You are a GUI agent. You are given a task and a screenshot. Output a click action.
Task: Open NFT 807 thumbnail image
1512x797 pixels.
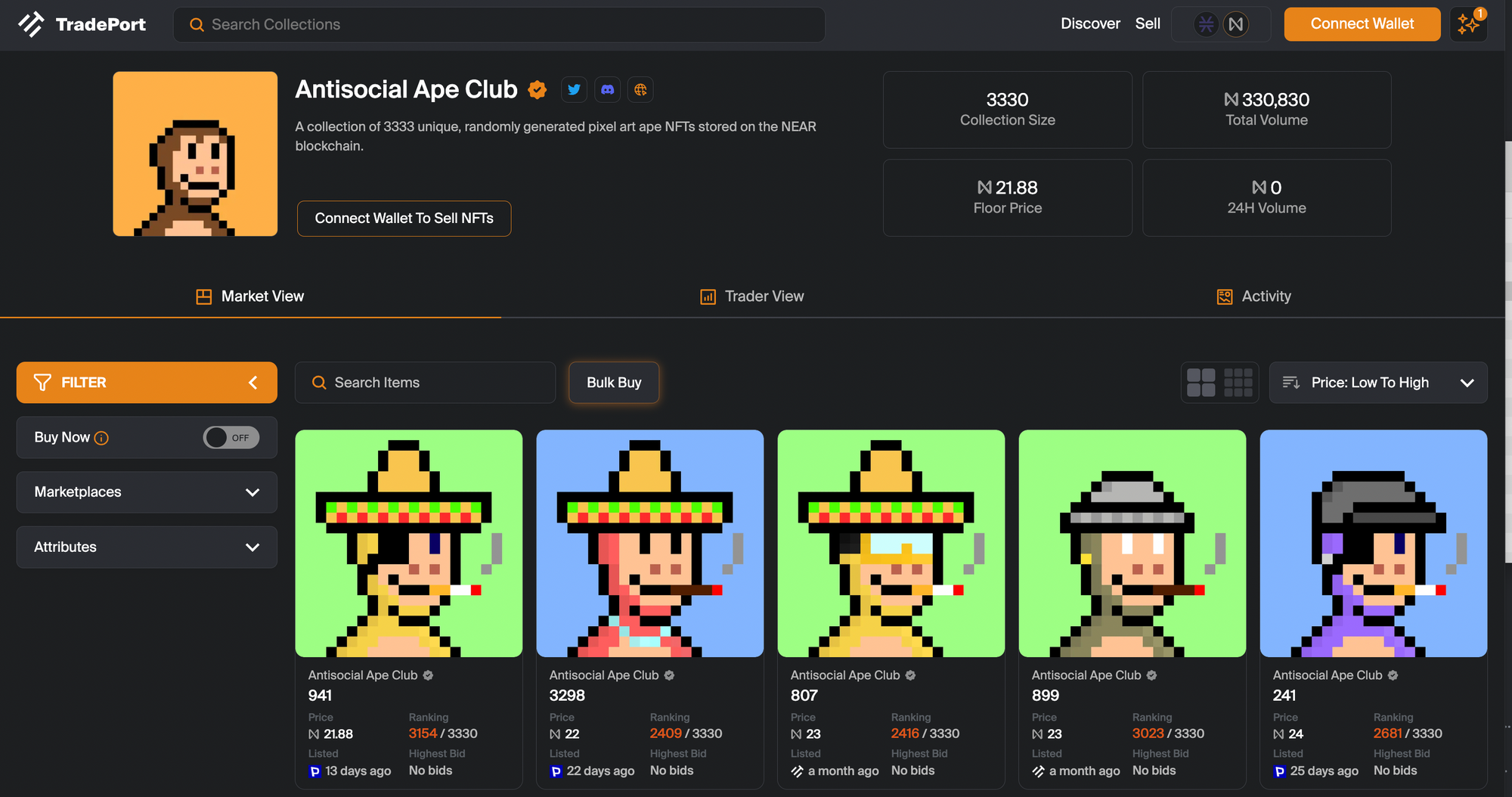(x=891, y=544)
